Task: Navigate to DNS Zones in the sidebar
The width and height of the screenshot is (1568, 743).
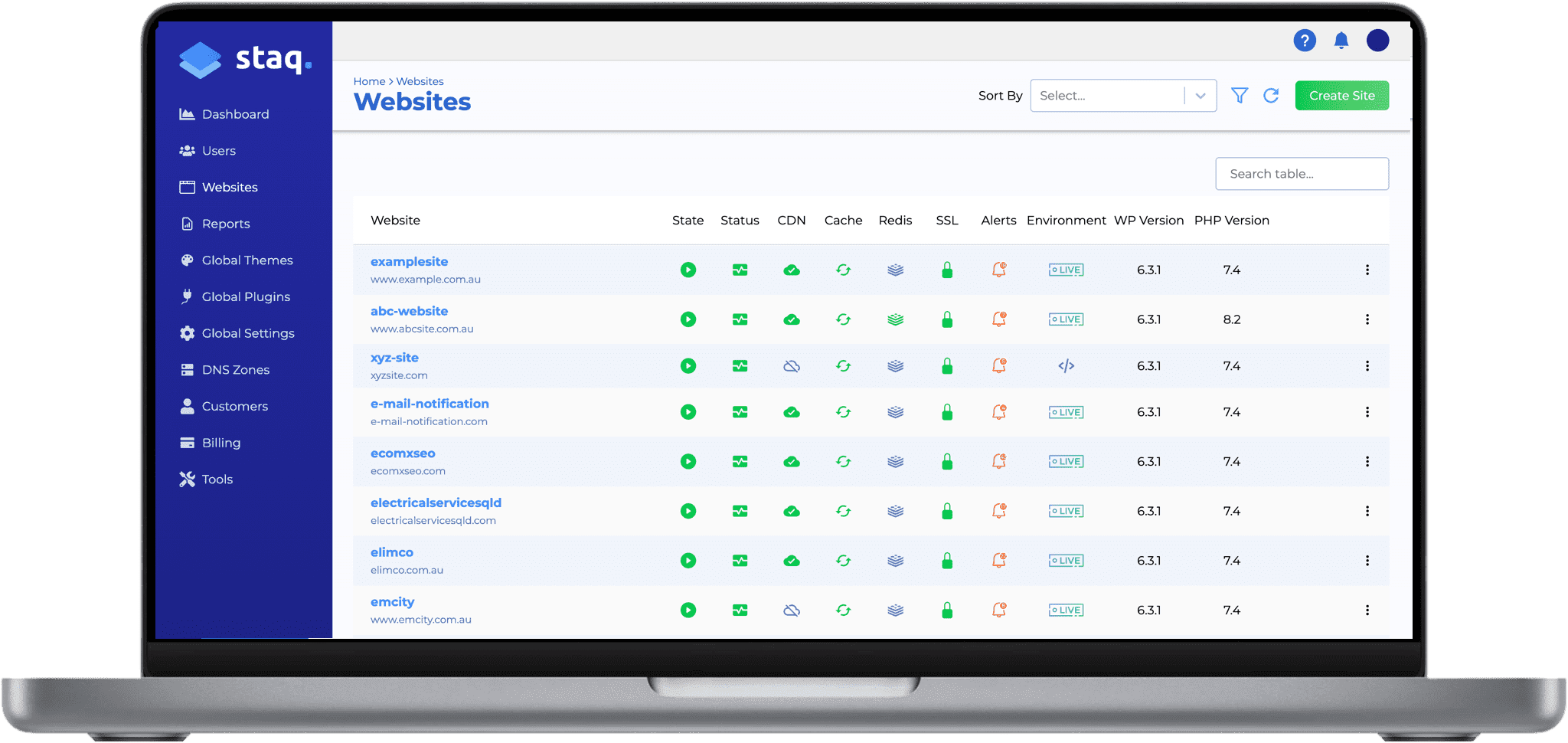Action: pyautogui.click(x=235, y=369)
